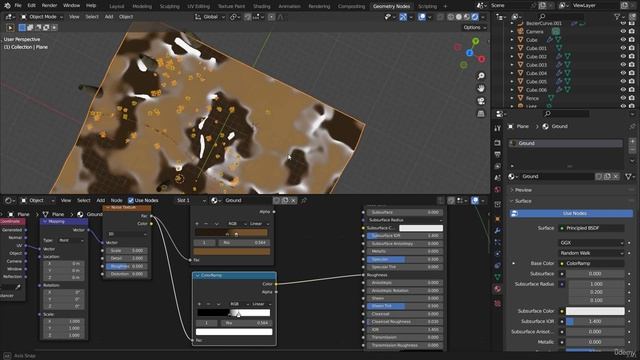Click the mesh icon of Fence object
This screenshot has height=360, width=640.
[x=551, y=98]
